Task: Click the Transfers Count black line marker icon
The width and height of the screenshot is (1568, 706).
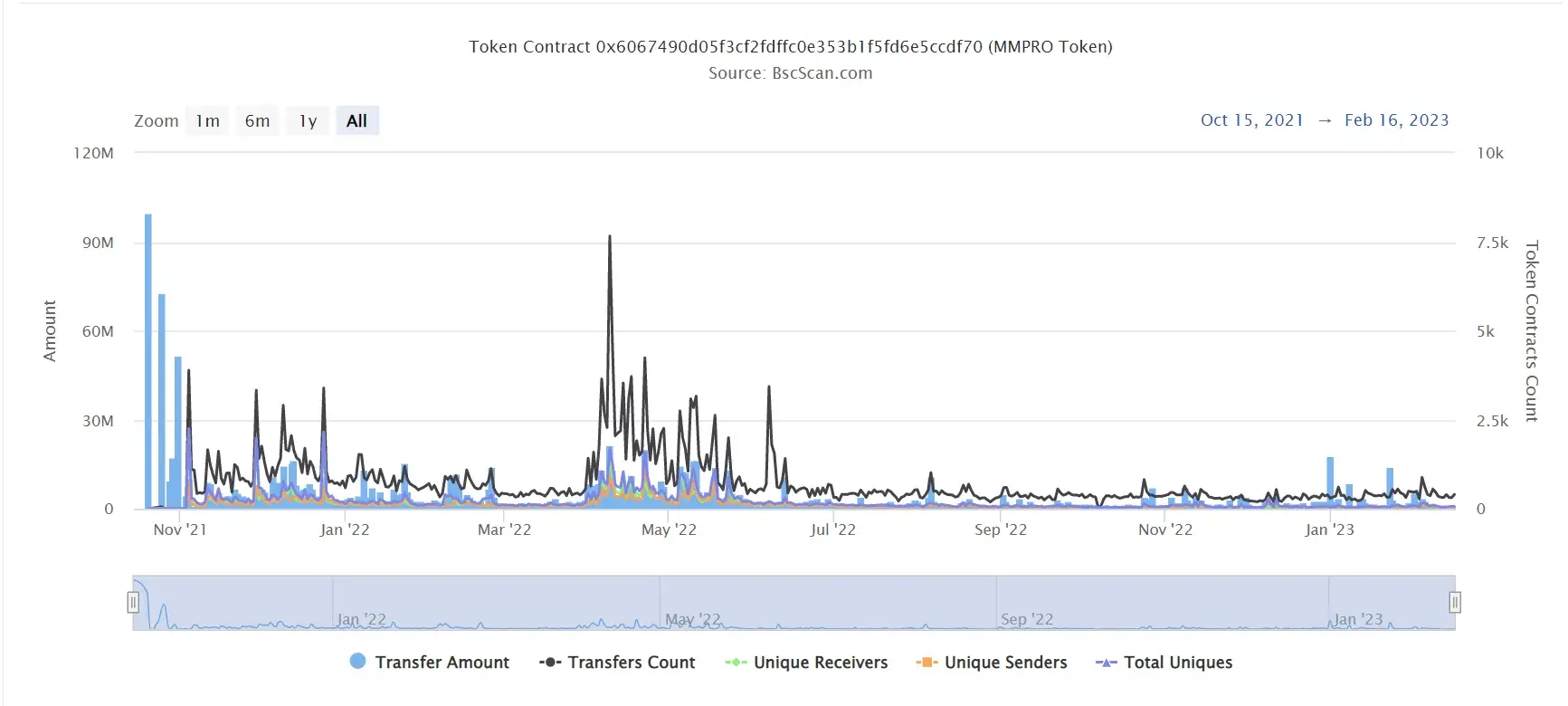Action: pyautogui.click(x=550, y=662)
